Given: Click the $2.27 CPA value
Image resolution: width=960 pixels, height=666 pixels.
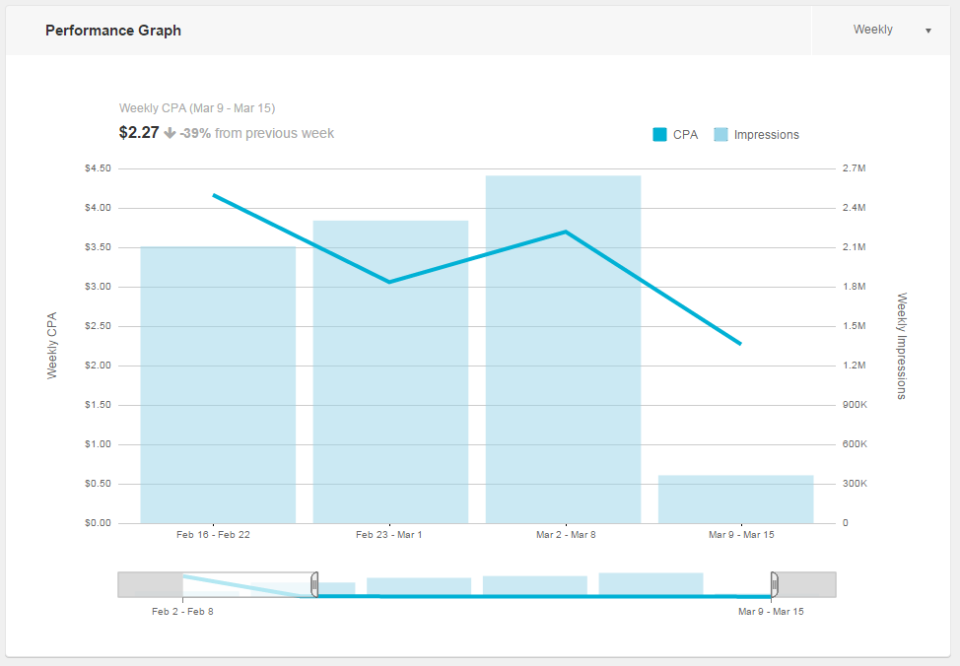Looking at the screenshot, I should (x=137, y=132).
